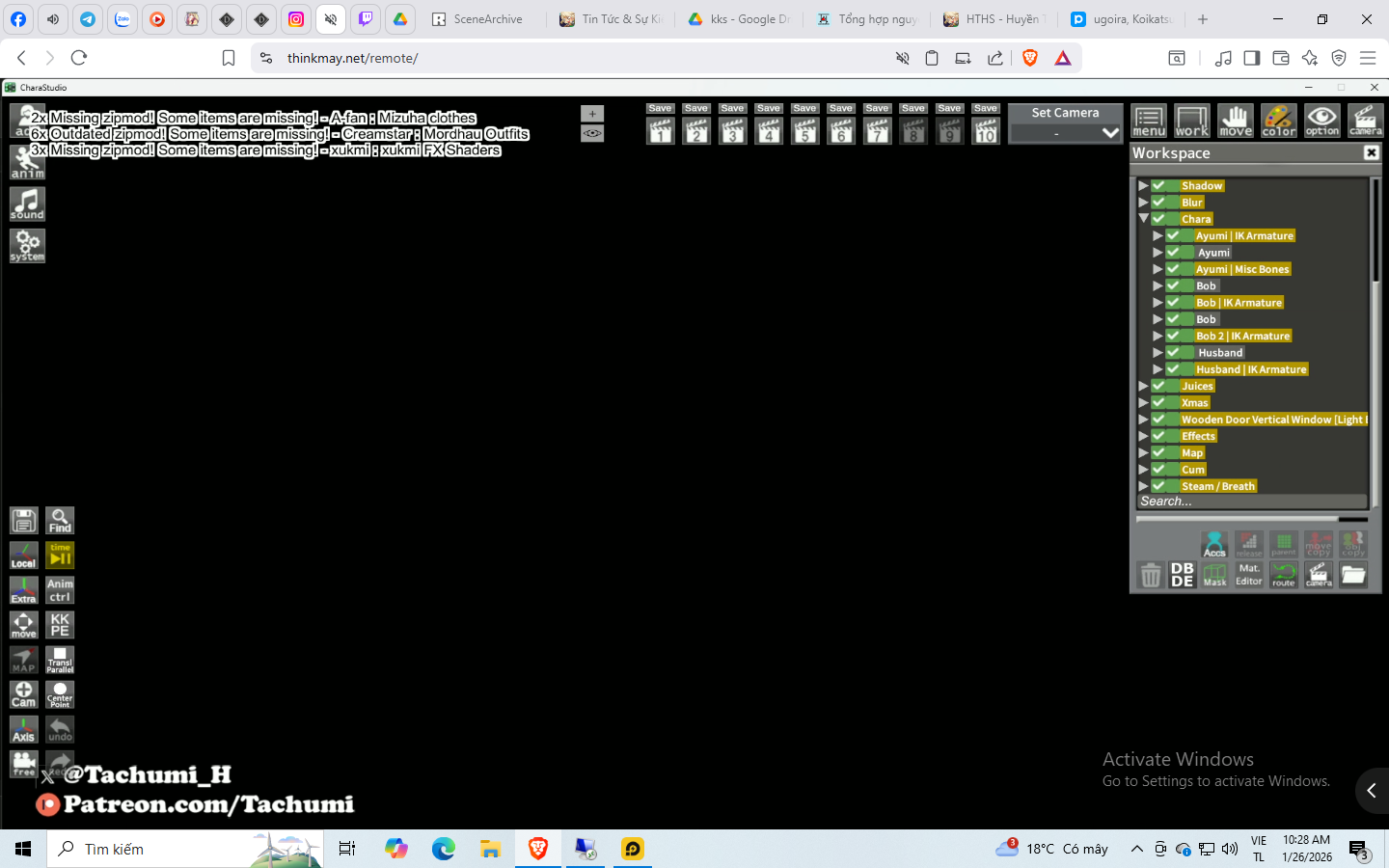Open the Mat. Editor tool

click(1249, 575)
